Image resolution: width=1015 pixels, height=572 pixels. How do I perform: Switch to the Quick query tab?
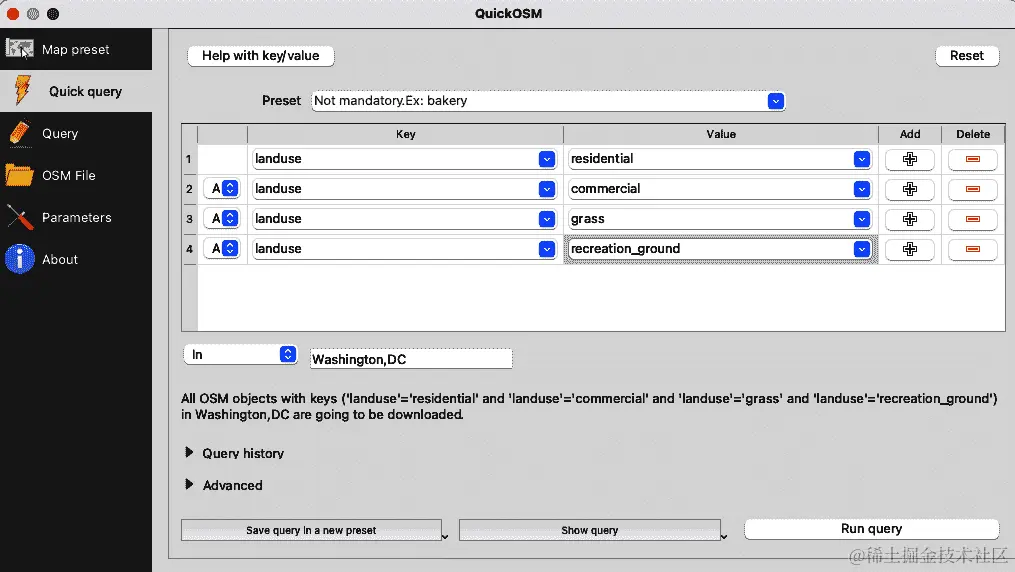76,91
